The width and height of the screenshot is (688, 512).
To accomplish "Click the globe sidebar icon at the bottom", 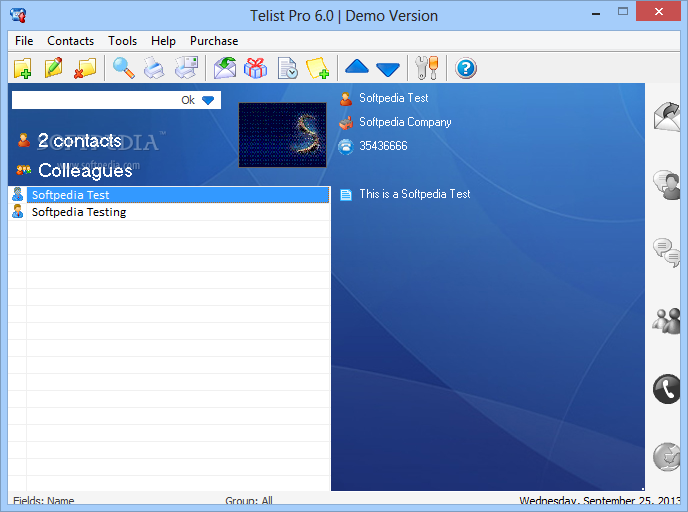I will coord(667,457).
